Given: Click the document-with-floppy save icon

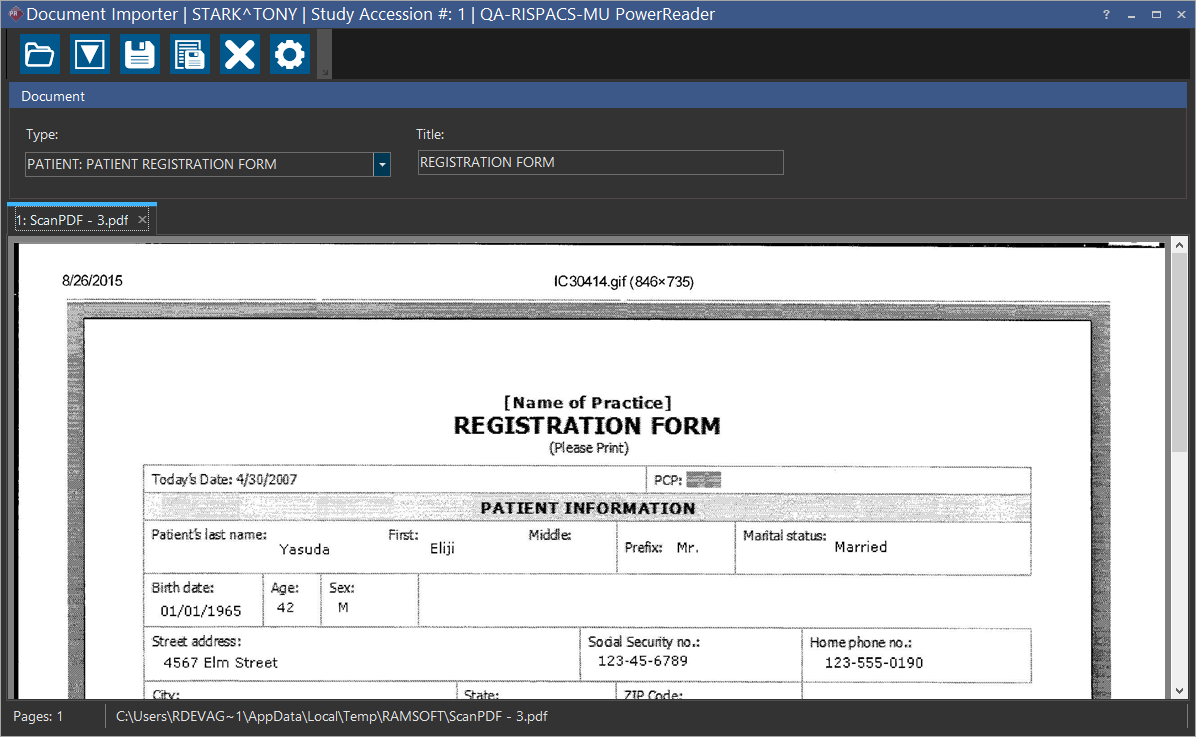Looking at the screenshot, I should pos(189,54).
